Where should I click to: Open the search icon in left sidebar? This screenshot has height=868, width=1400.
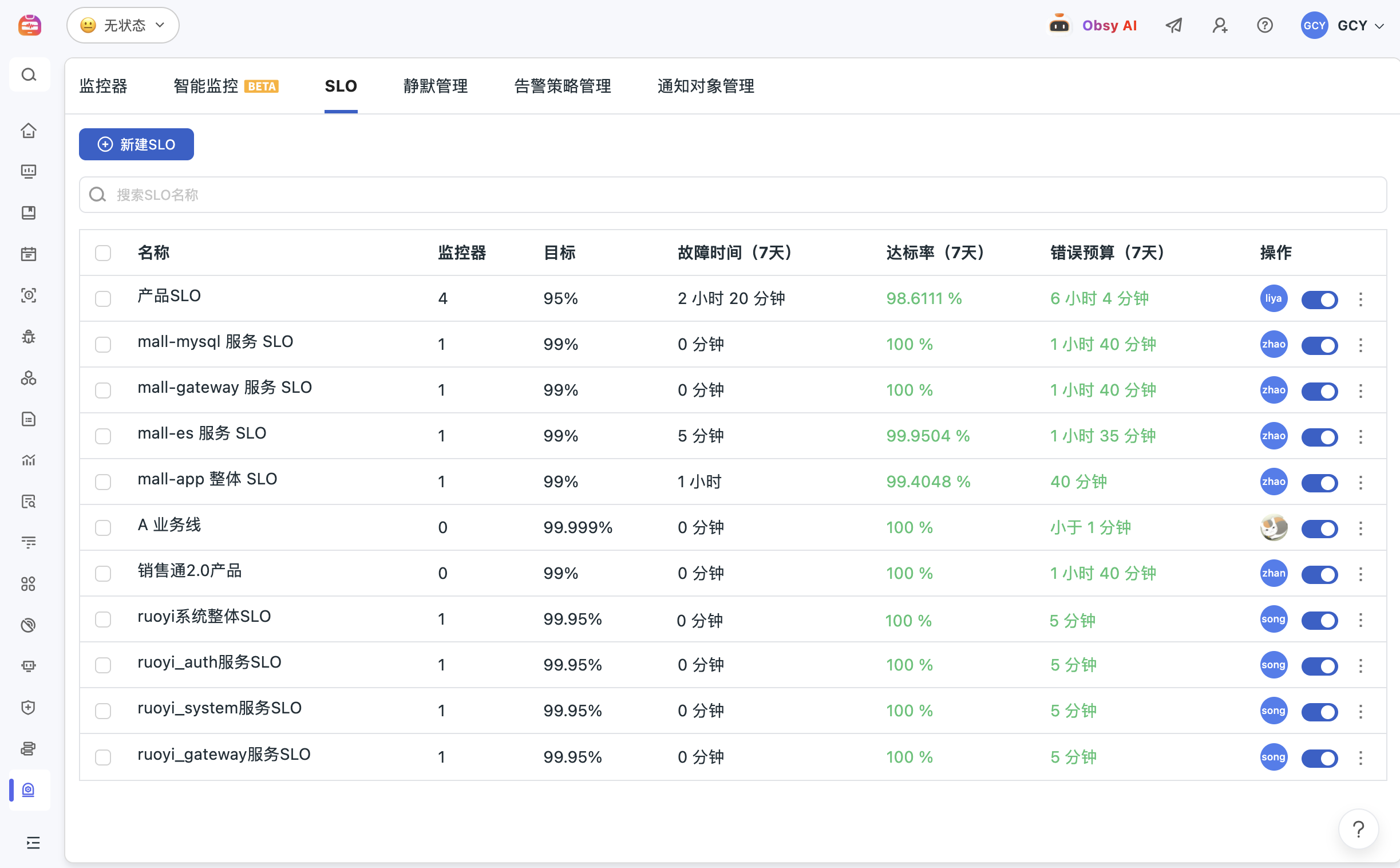point(29,74)
